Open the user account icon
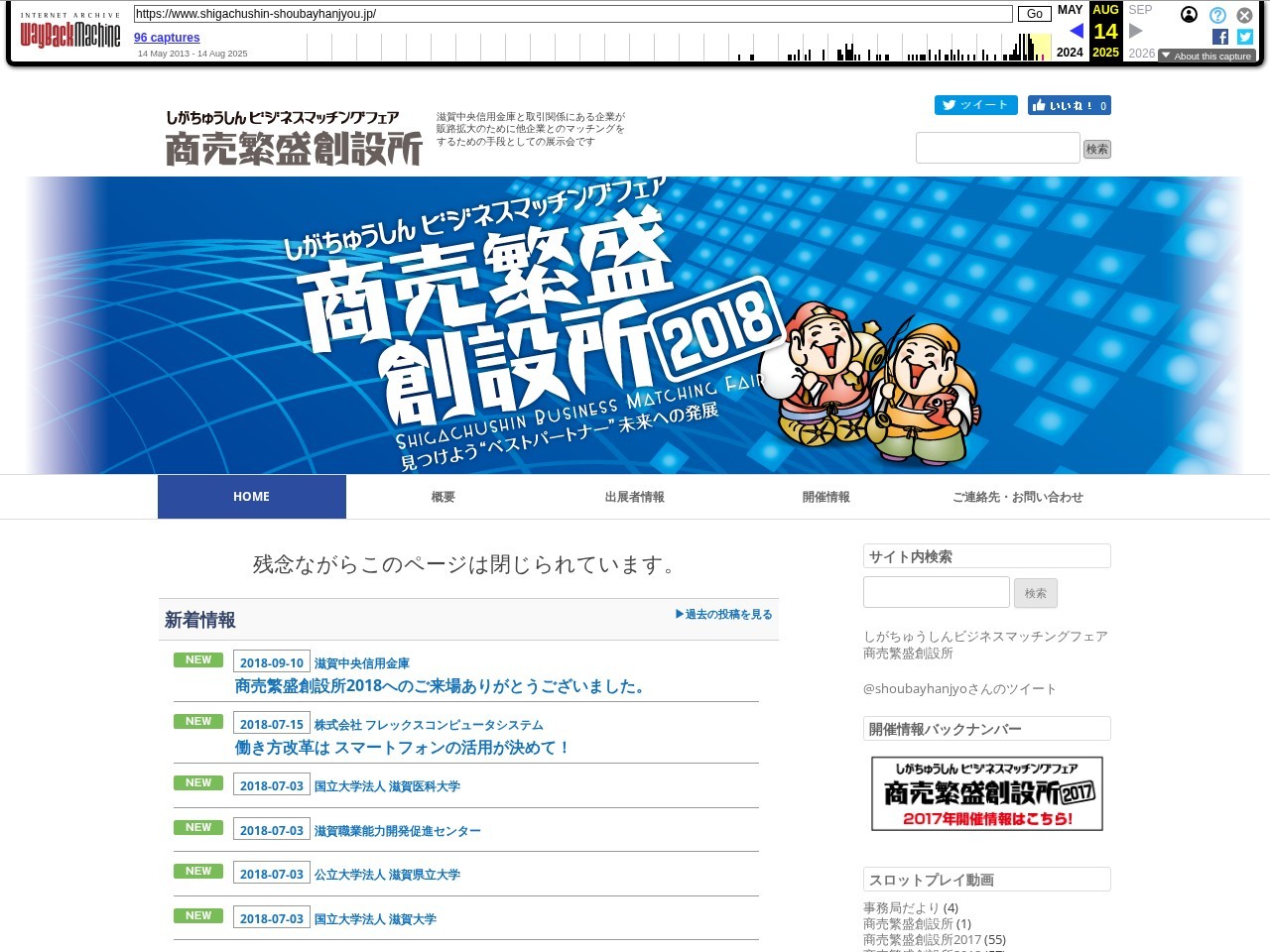 pyautogui.click(x=1189, y=15)
